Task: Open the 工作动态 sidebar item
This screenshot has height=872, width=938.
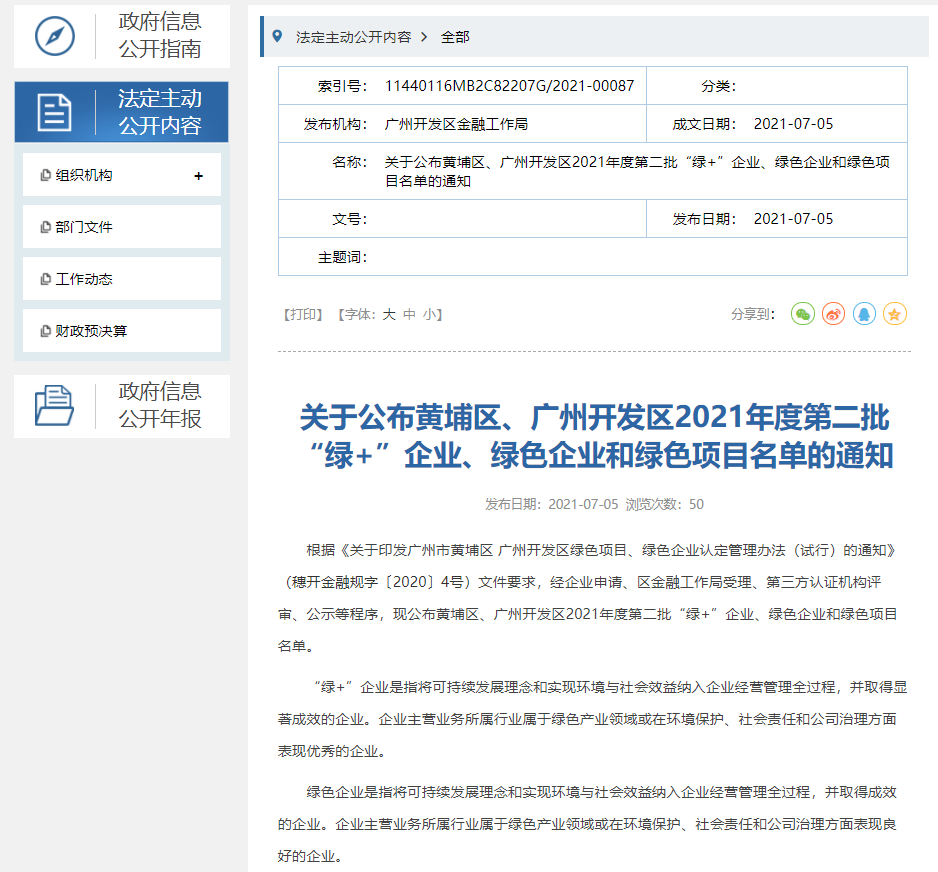Action: click(85, 279)
